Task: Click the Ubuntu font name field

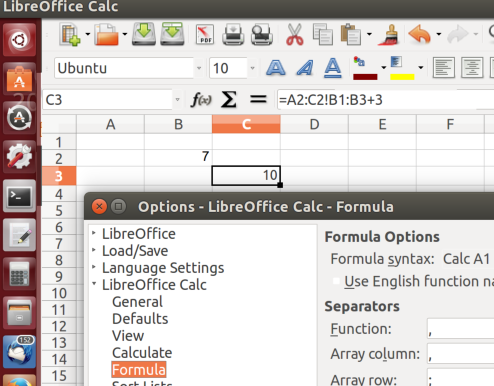Action: [x=124, y=68]
